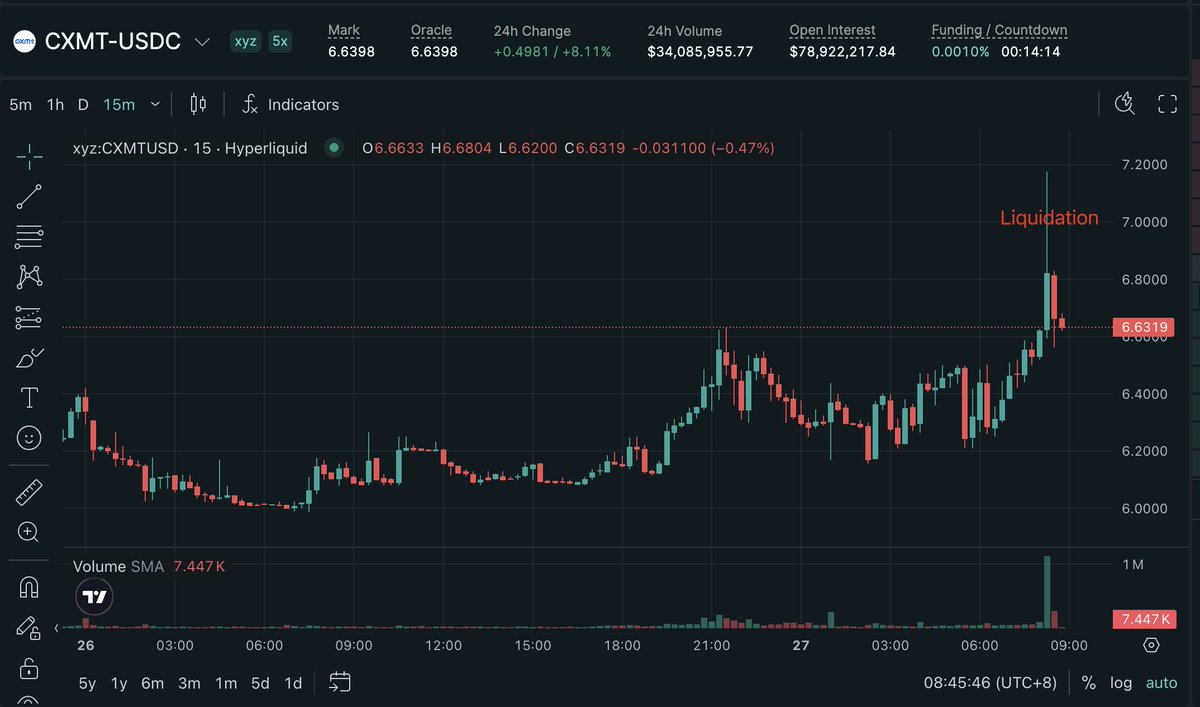Open the CXMT-USDC pair selector chevron

[202, 42]
